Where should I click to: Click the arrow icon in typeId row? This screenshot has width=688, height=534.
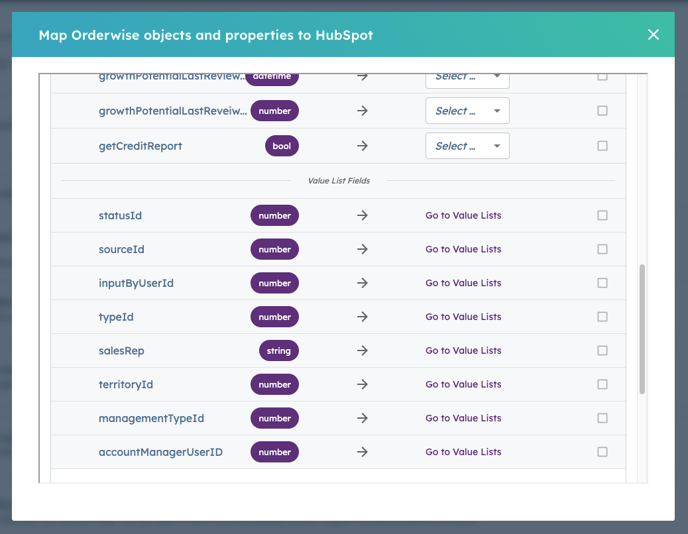coord(362,317)
